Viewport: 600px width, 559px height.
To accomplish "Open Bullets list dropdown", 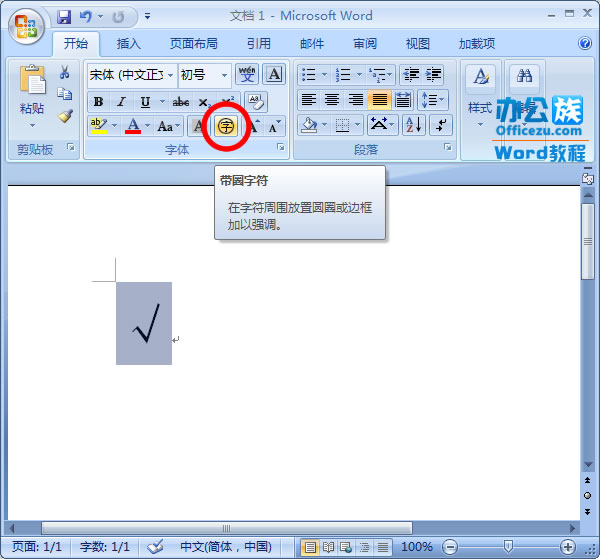I will click(x=324, y=74).
